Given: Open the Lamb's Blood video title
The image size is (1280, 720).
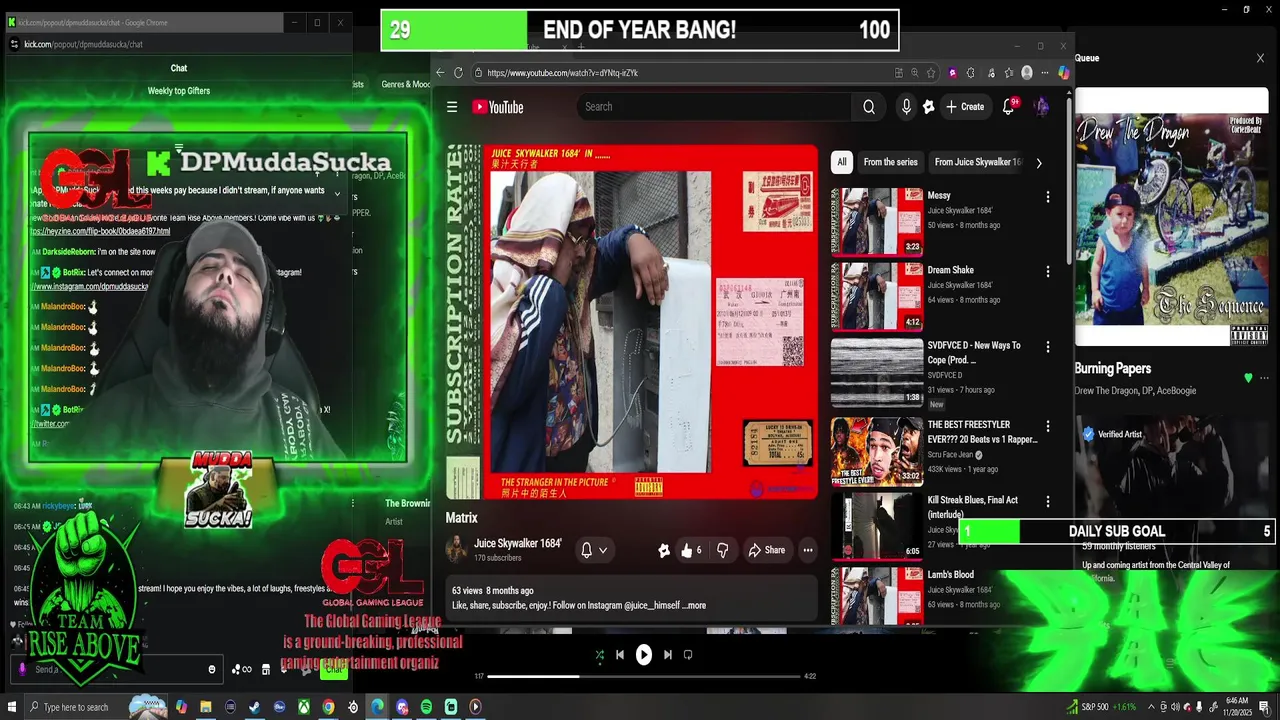Looking at the screenshot, I should pos(950,575).
